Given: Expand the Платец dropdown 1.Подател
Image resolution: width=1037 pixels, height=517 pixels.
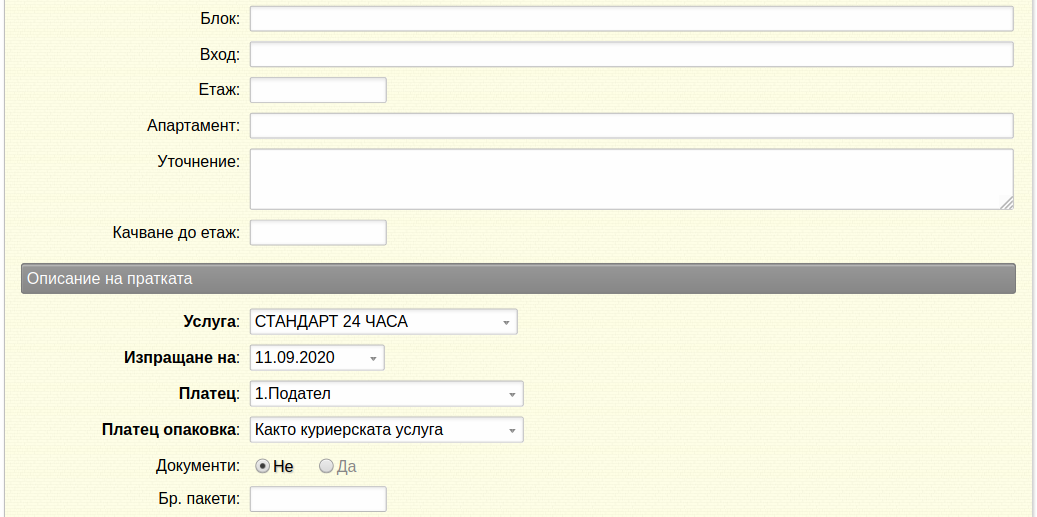Looking at the screenshot, I should 386,394.
